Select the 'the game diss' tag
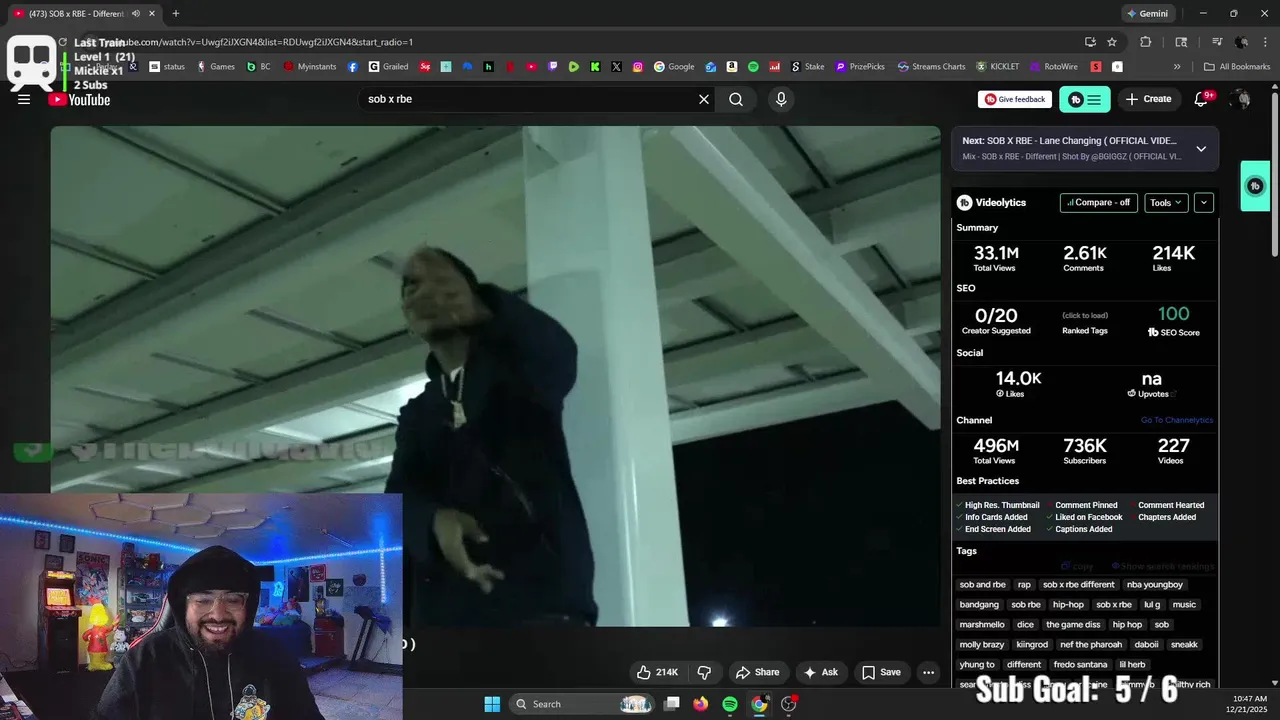The image size is (1280, 720). pos(1073,625)
